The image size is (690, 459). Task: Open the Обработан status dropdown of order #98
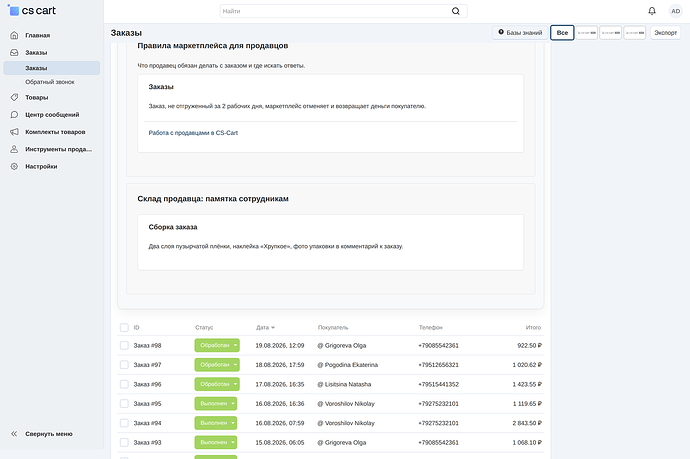click(x=217, y=345)
